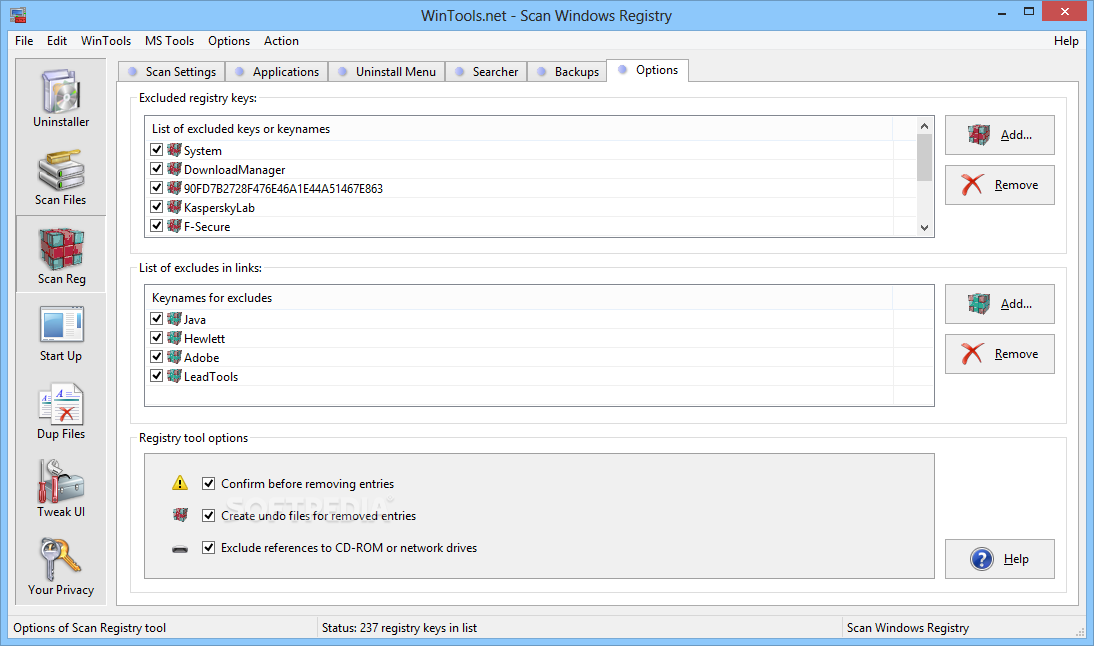Click the registry icon next to LeadTools
Viewport: 1094px width, 646px height.
point(174,376)
